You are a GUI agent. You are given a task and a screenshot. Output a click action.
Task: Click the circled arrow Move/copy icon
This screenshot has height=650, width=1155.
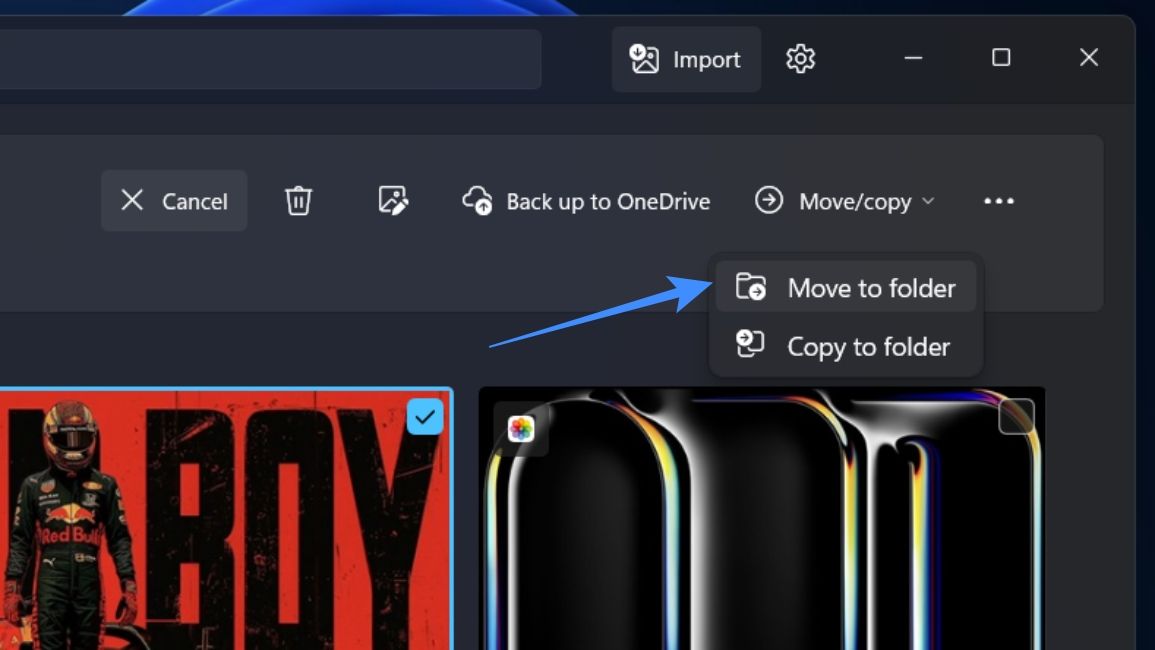point(769,201)
